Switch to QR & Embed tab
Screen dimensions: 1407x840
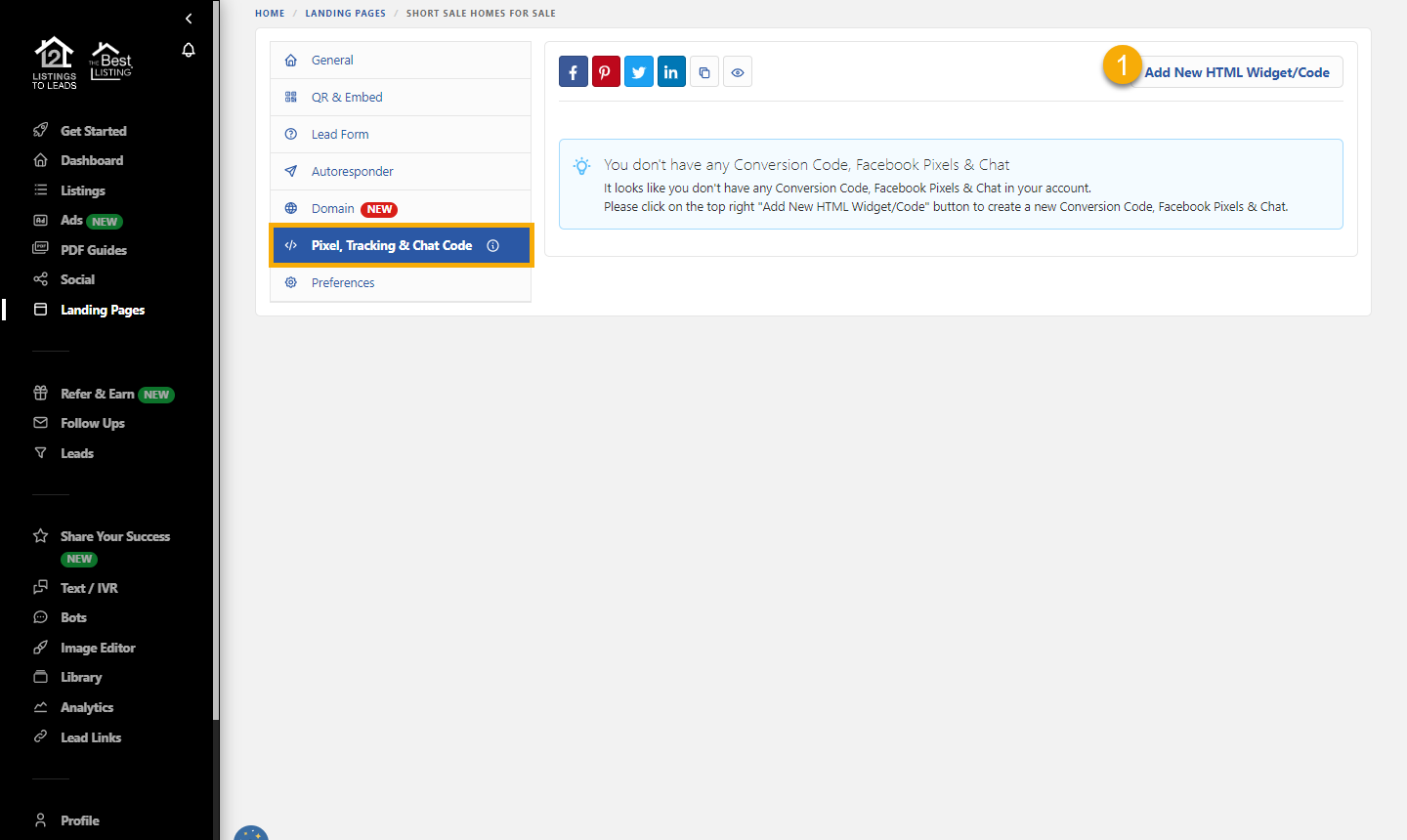347,98
